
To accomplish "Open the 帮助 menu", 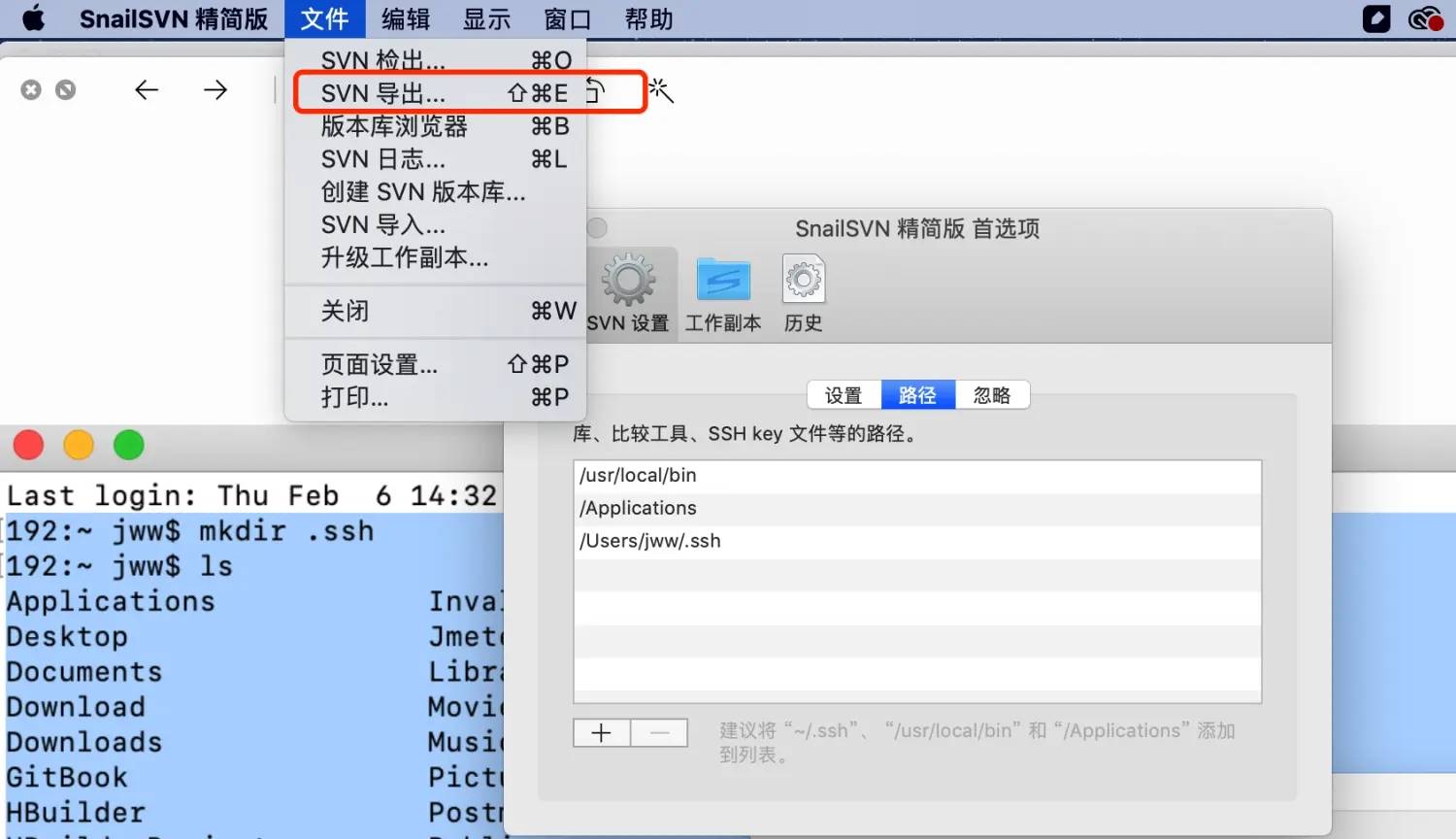I will [x=648, y=18].
